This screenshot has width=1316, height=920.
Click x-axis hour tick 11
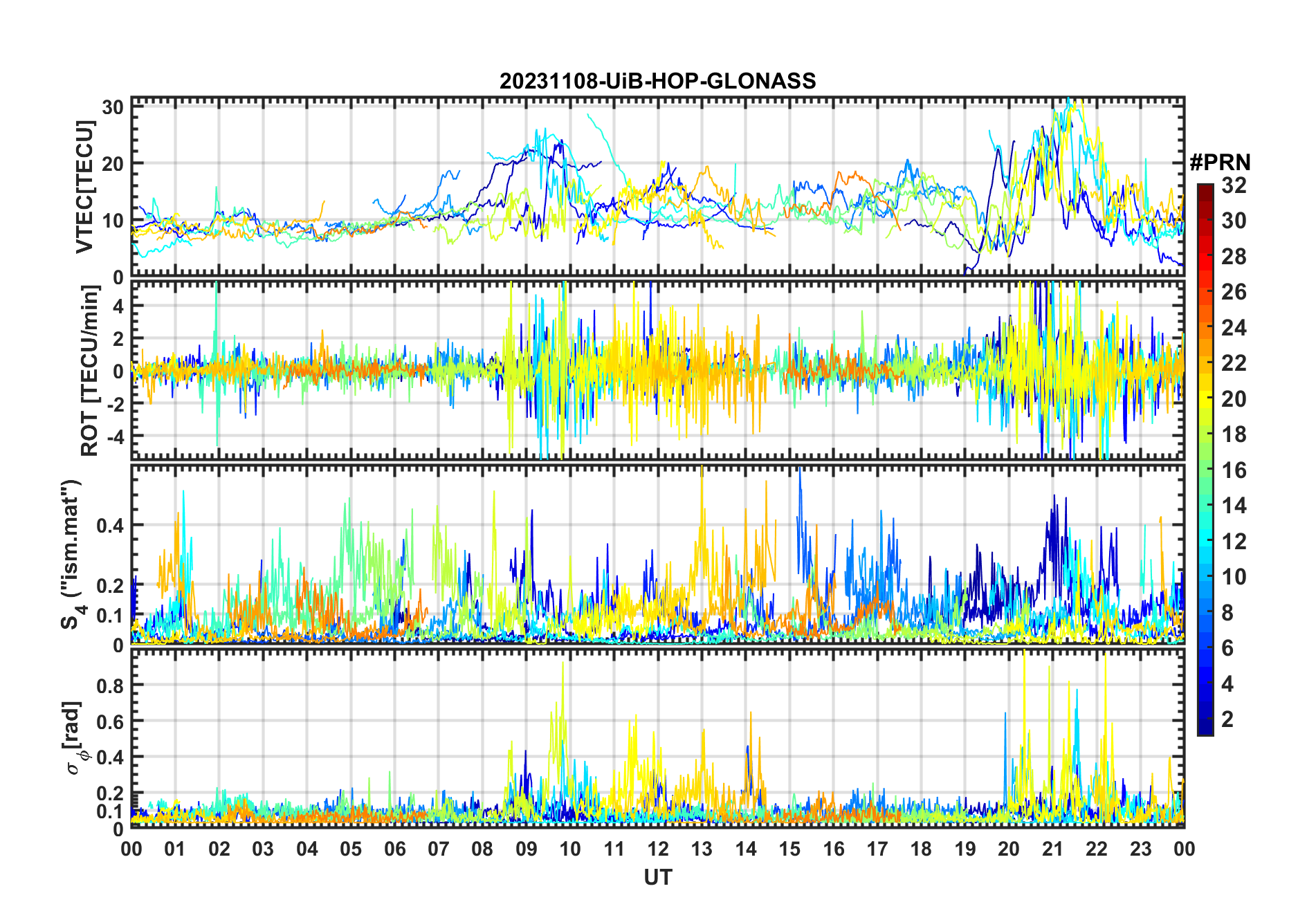[x=614, y=849]
